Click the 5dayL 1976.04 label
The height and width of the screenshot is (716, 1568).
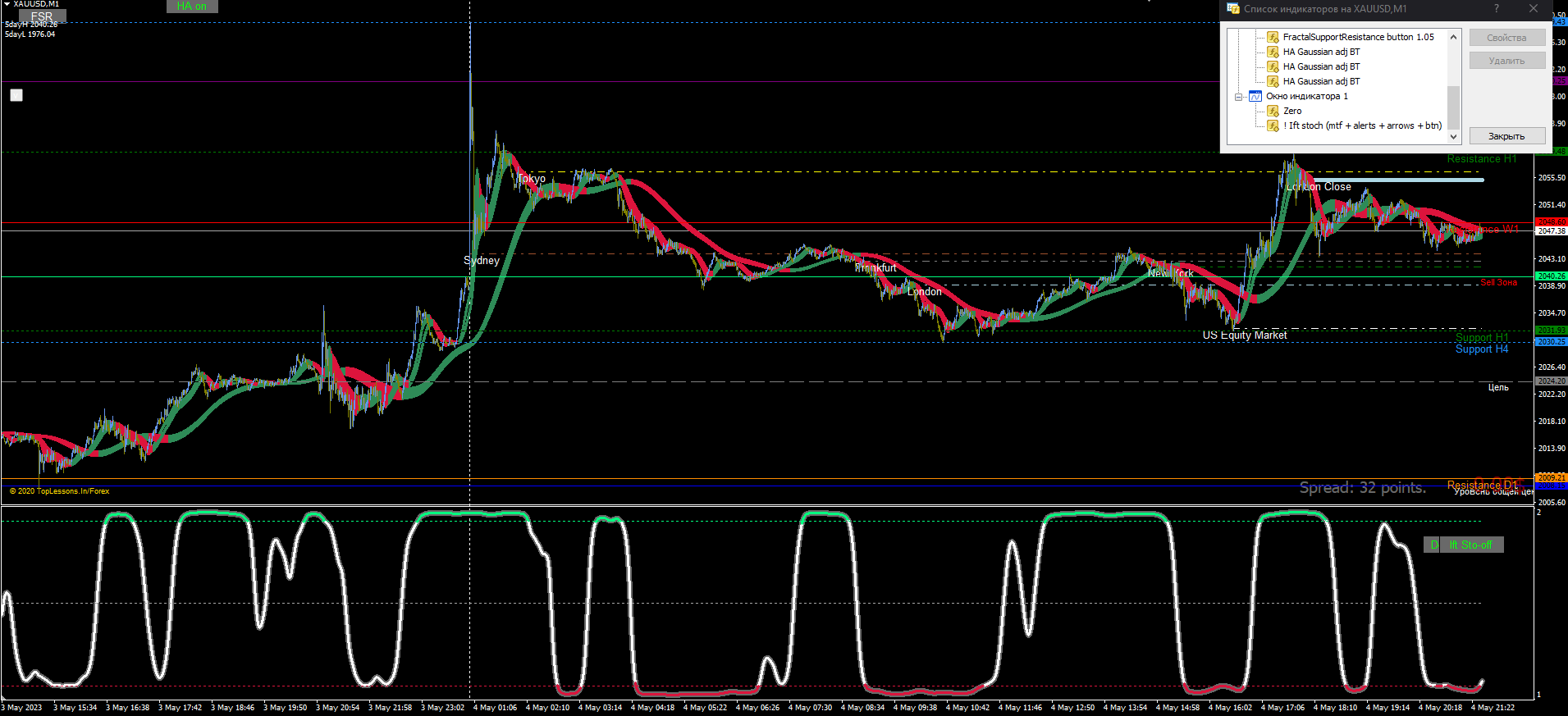30,34
